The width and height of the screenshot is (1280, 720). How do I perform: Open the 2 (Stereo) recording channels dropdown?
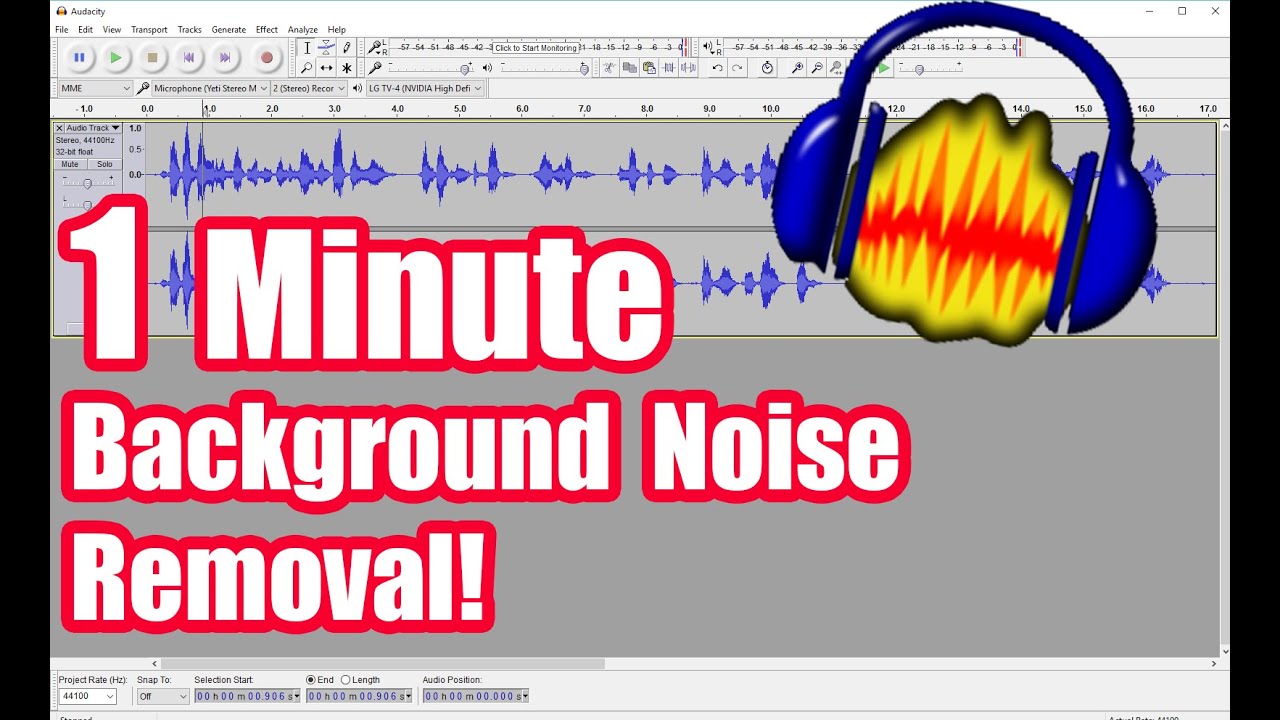coord(309,88)
